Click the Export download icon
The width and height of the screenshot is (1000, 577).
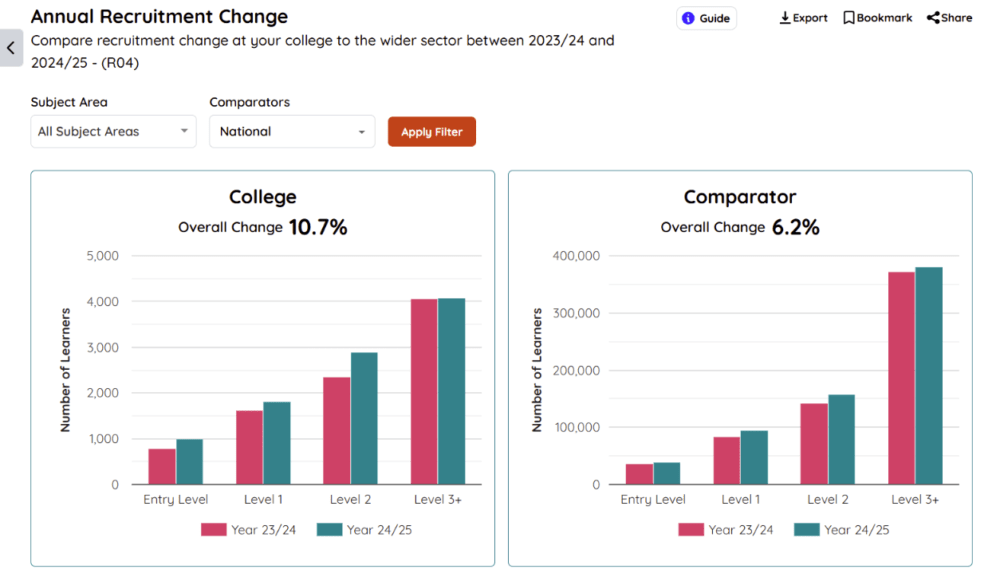point(785,18)
